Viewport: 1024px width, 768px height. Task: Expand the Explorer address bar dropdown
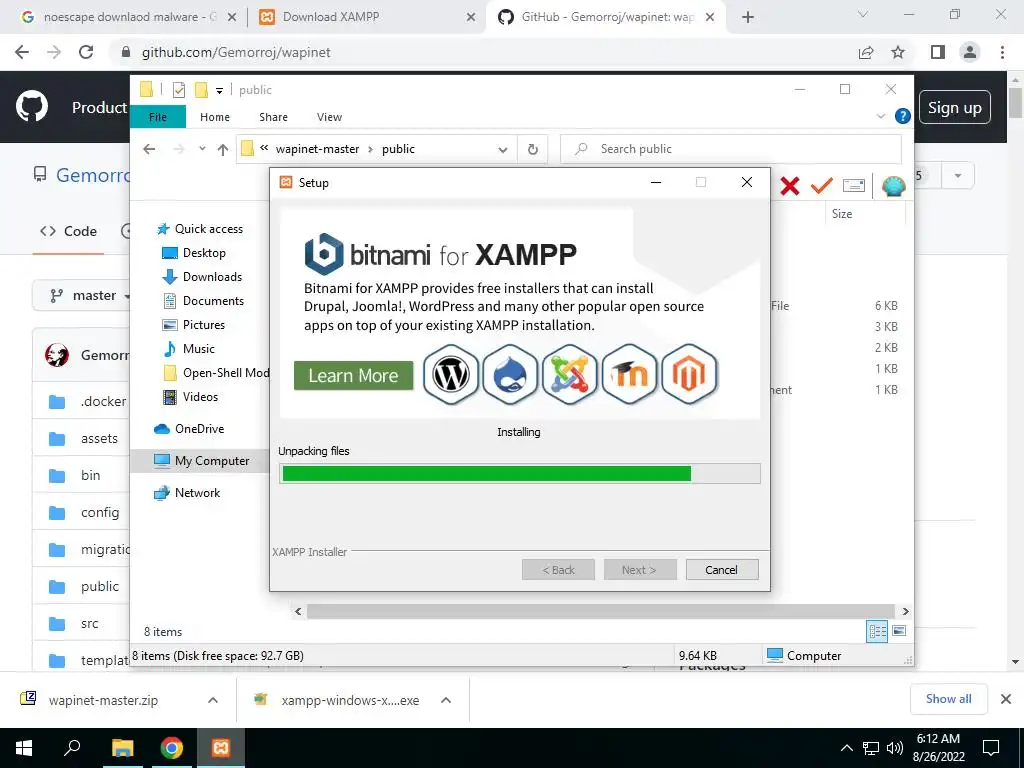click(503, 150)
